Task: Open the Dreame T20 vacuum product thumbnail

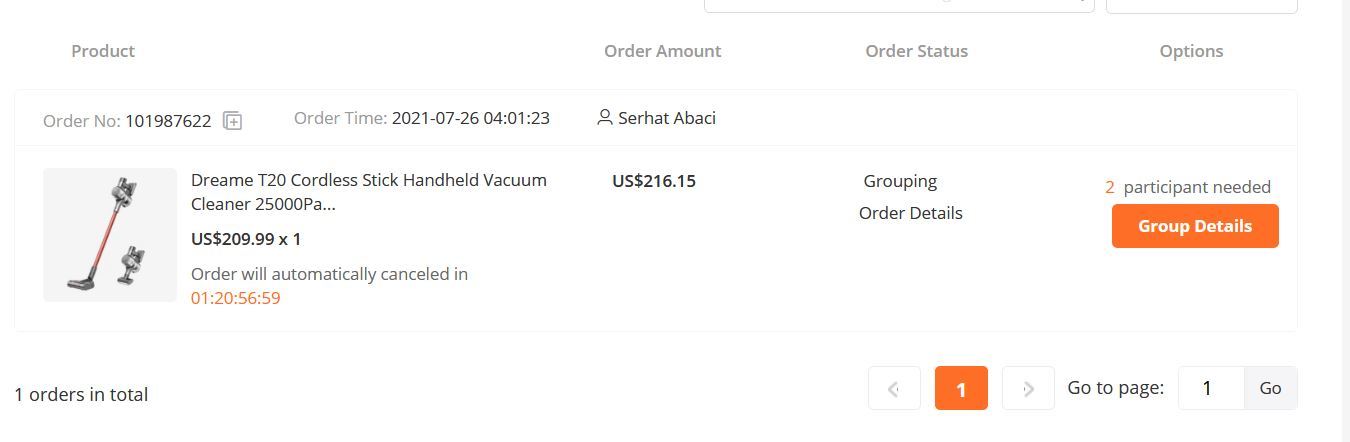Action: tap(110, 235)
